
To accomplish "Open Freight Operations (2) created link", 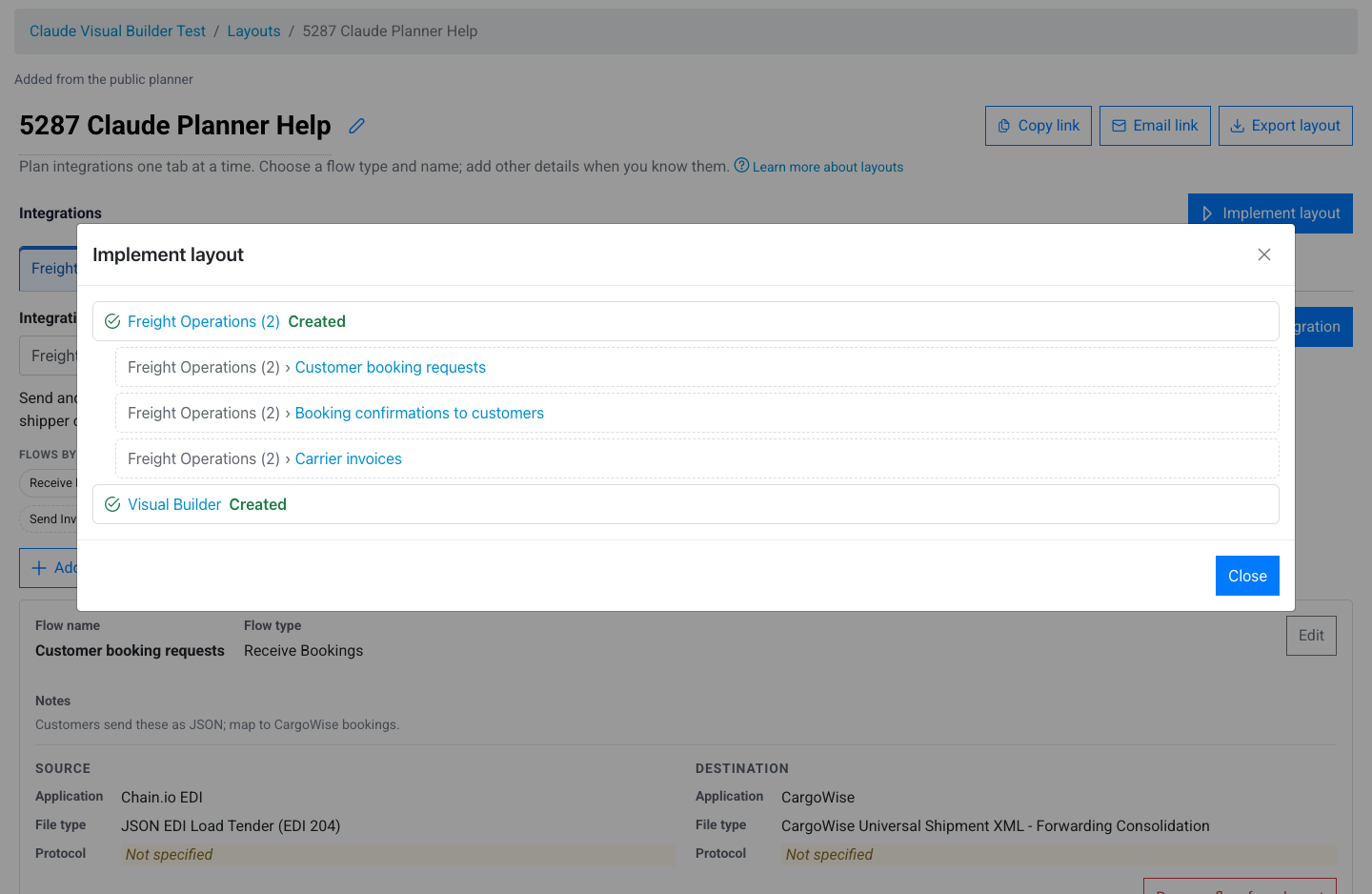I will [x=204, y=321].
